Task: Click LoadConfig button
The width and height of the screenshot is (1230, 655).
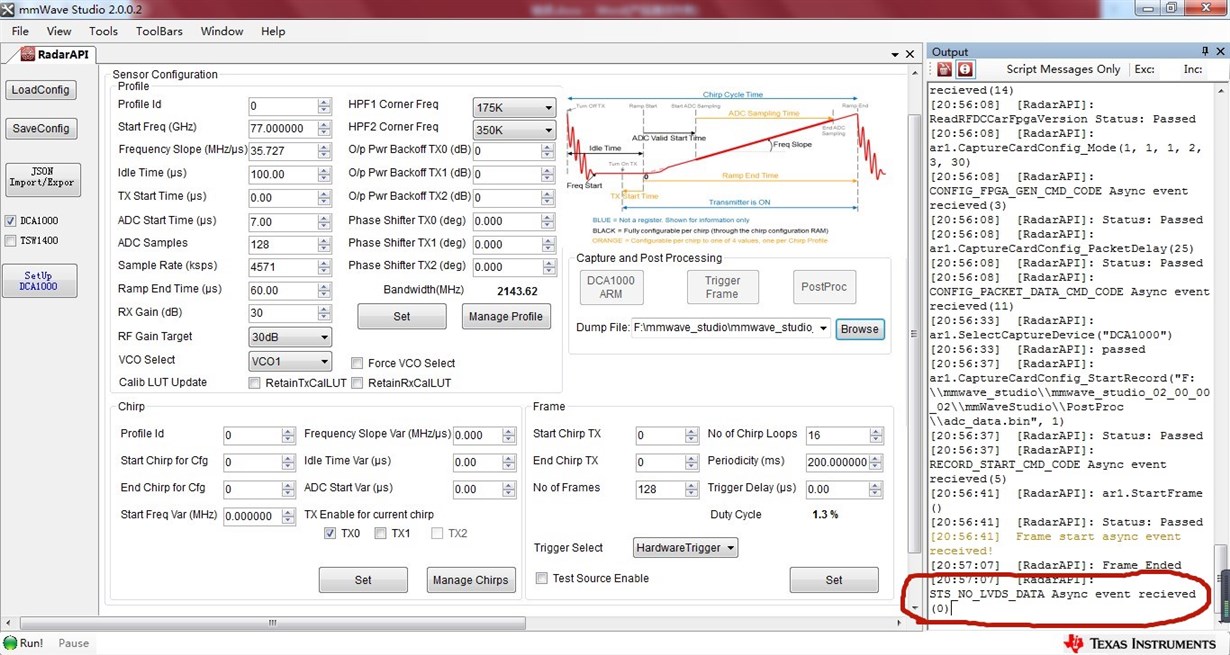Action: coord(41,90)
